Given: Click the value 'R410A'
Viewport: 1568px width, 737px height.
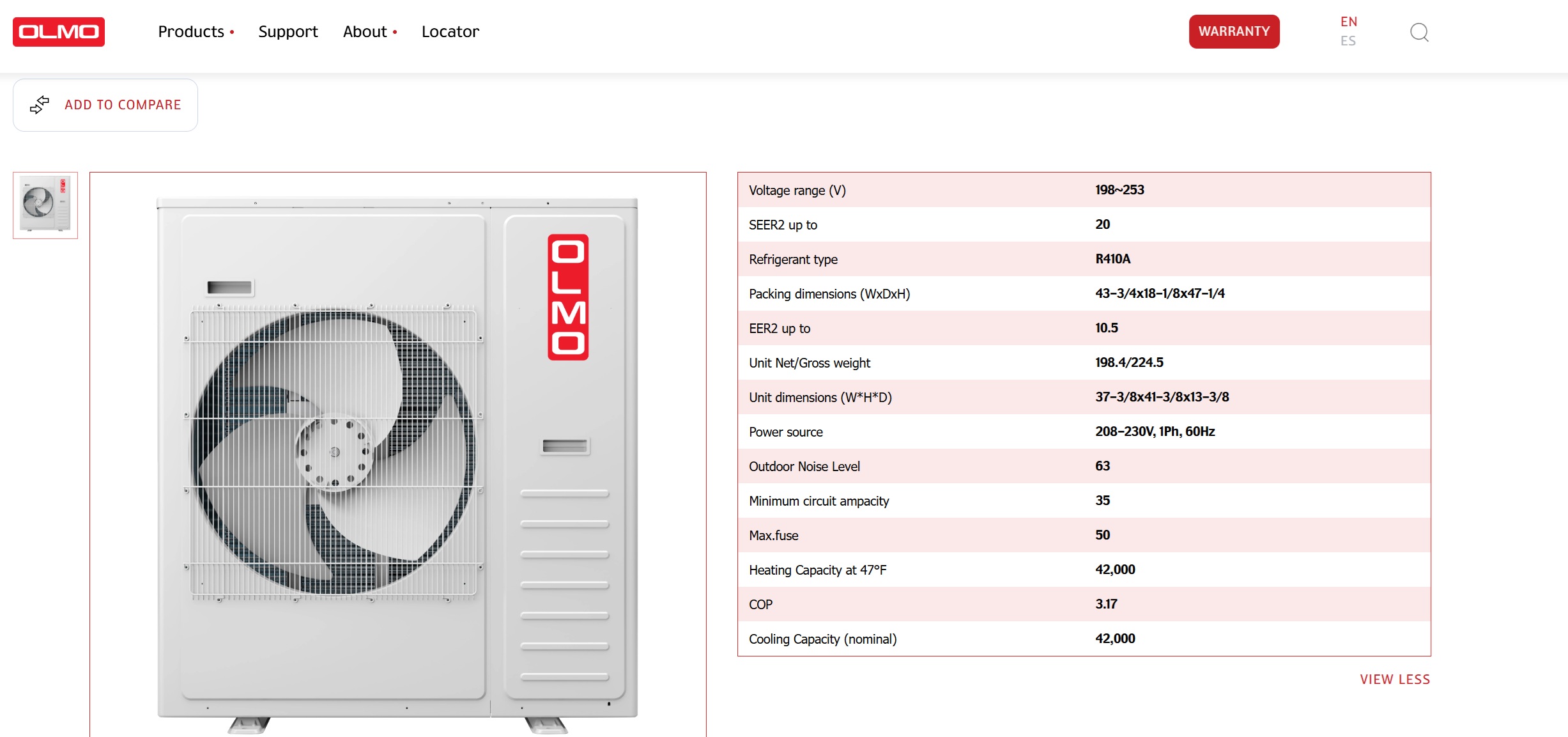Looking at the screenshot, I should (1112, 259).
